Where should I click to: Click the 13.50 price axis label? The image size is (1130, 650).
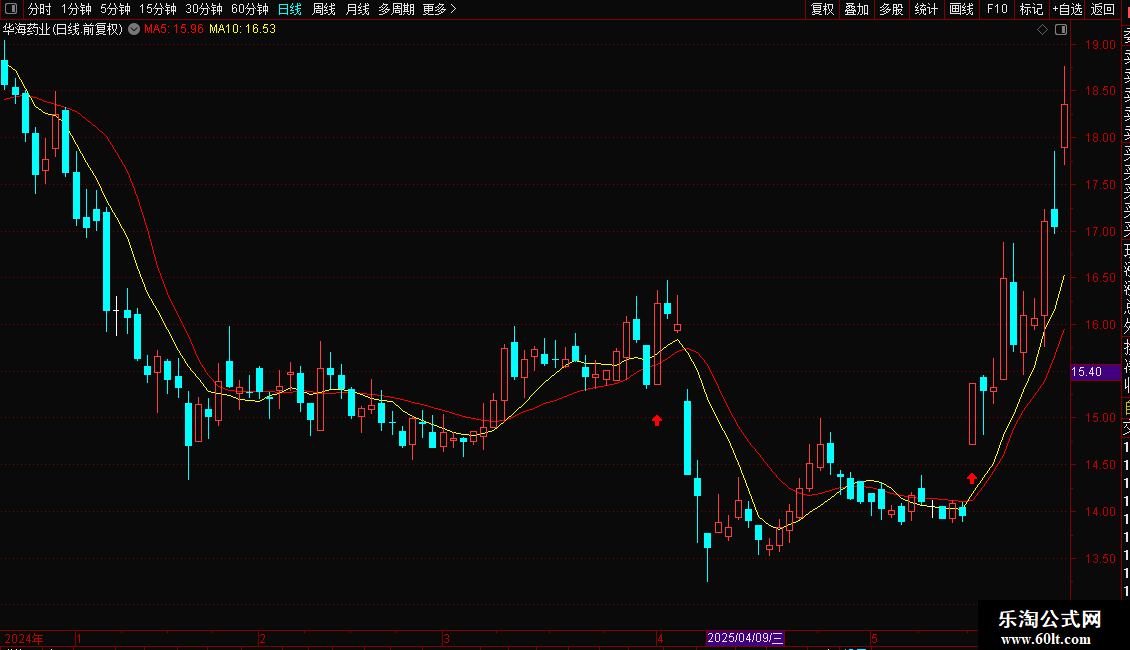1100,558
